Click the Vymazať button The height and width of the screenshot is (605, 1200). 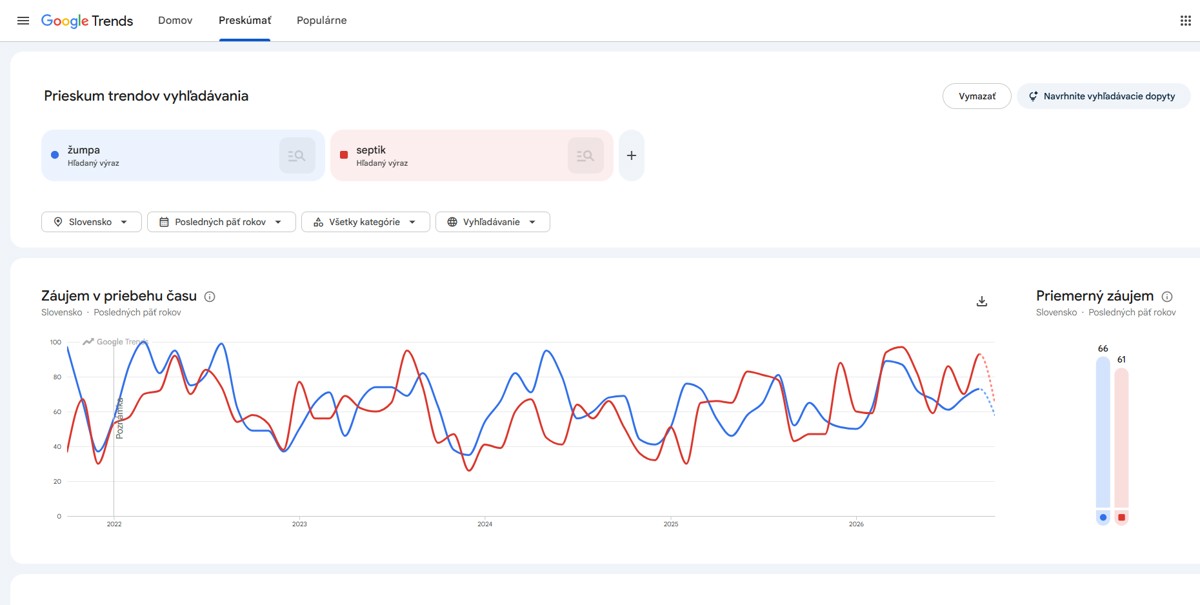click(977, 96)
